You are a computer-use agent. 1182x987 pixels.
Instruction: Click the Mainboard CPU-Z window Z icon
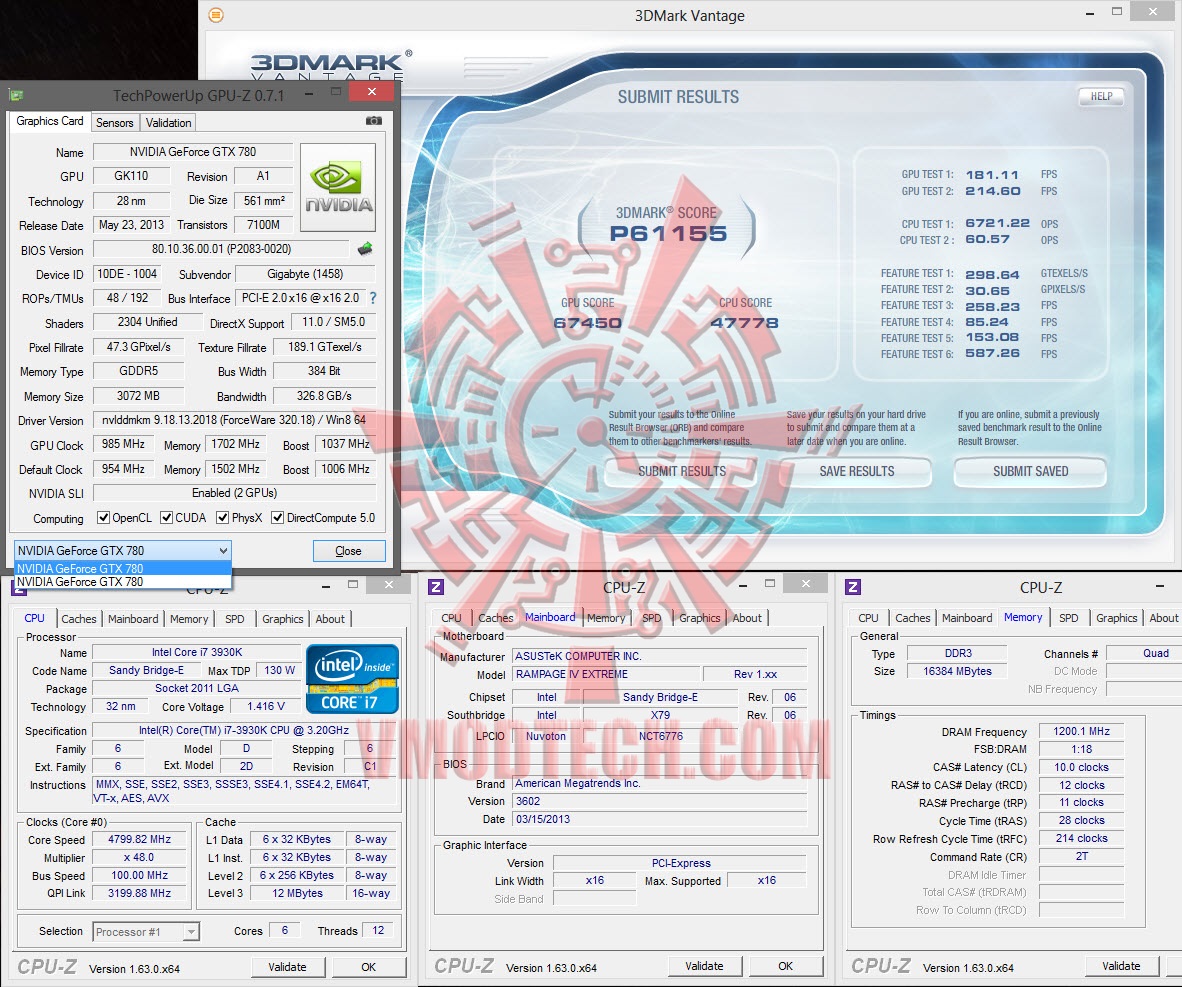pyautogui.click(x=436, y=587)
